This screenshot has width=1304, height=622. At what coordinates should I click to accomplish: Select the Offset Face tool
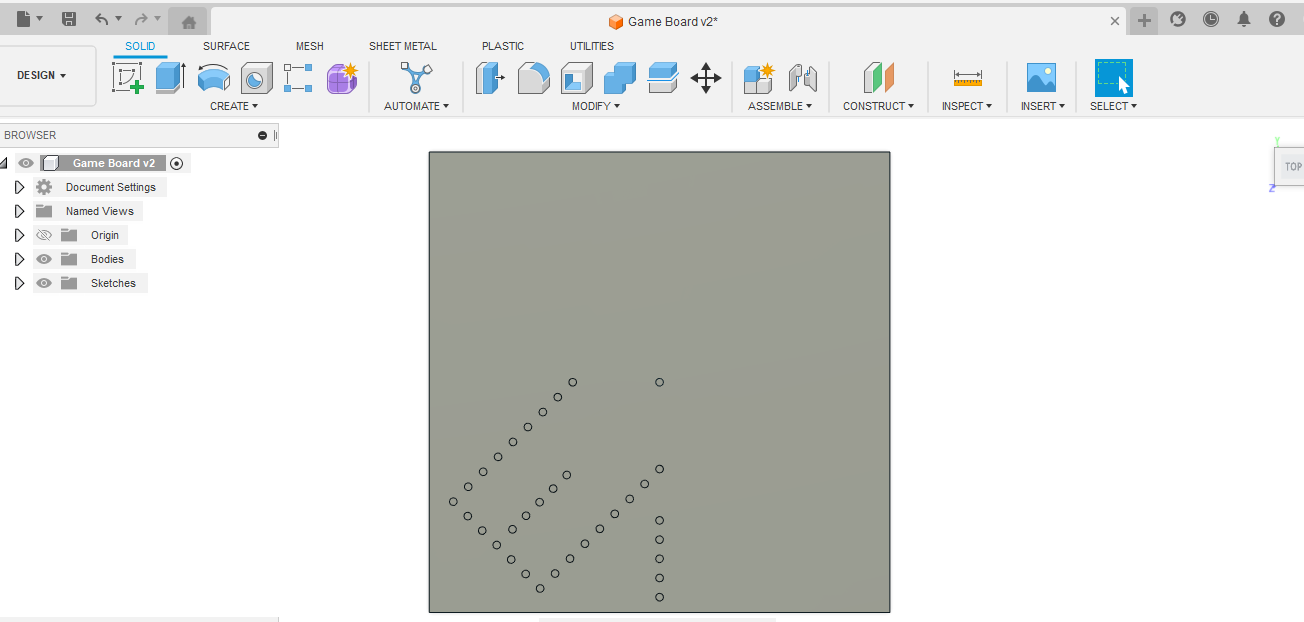663,78
